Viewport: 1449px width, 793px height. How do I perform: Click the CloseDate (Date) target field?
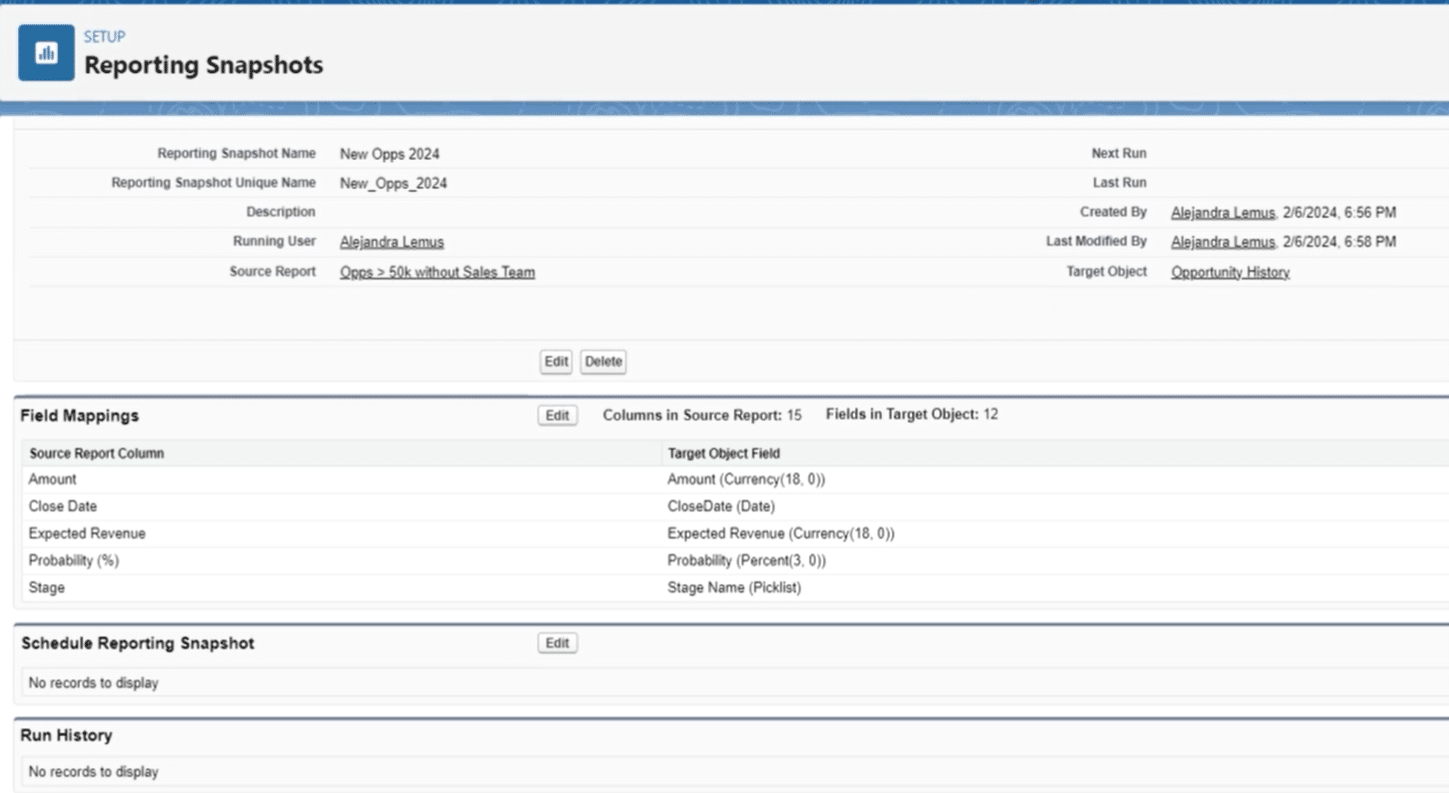[x=720, y=506]
